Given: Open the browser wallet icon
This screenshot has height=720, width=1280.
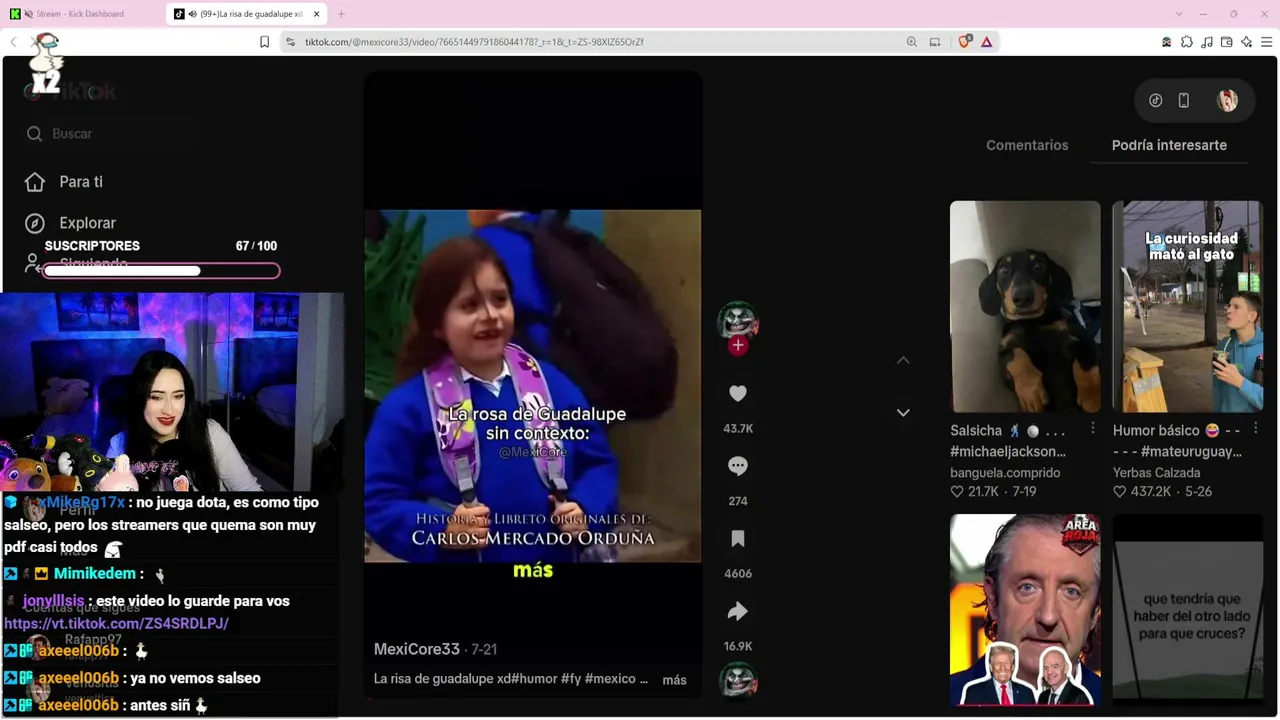Looking at the screenshot, I should point(1227,42).
